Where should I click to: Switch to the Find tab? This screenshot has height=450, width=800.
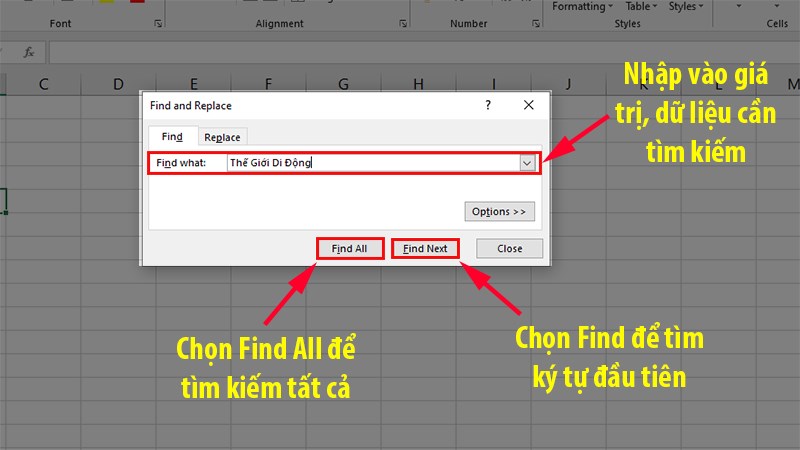point(172,137)
